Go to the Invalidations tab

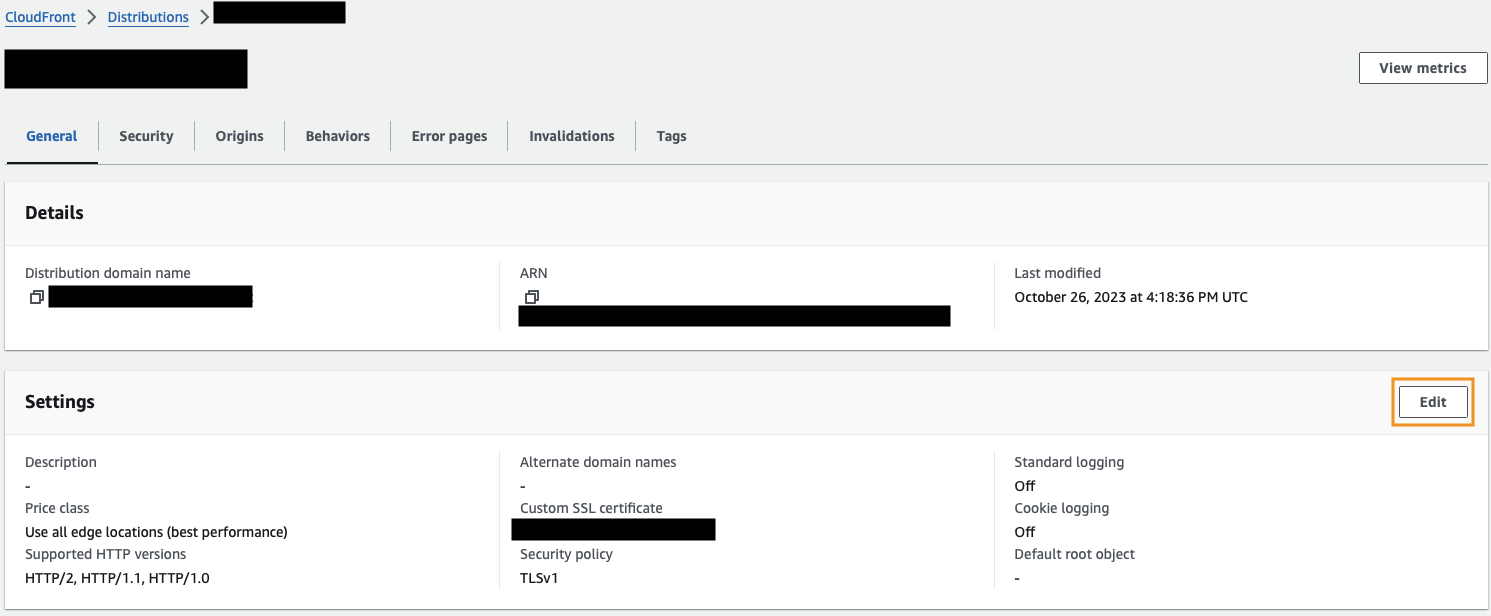(x=571, y=136)
